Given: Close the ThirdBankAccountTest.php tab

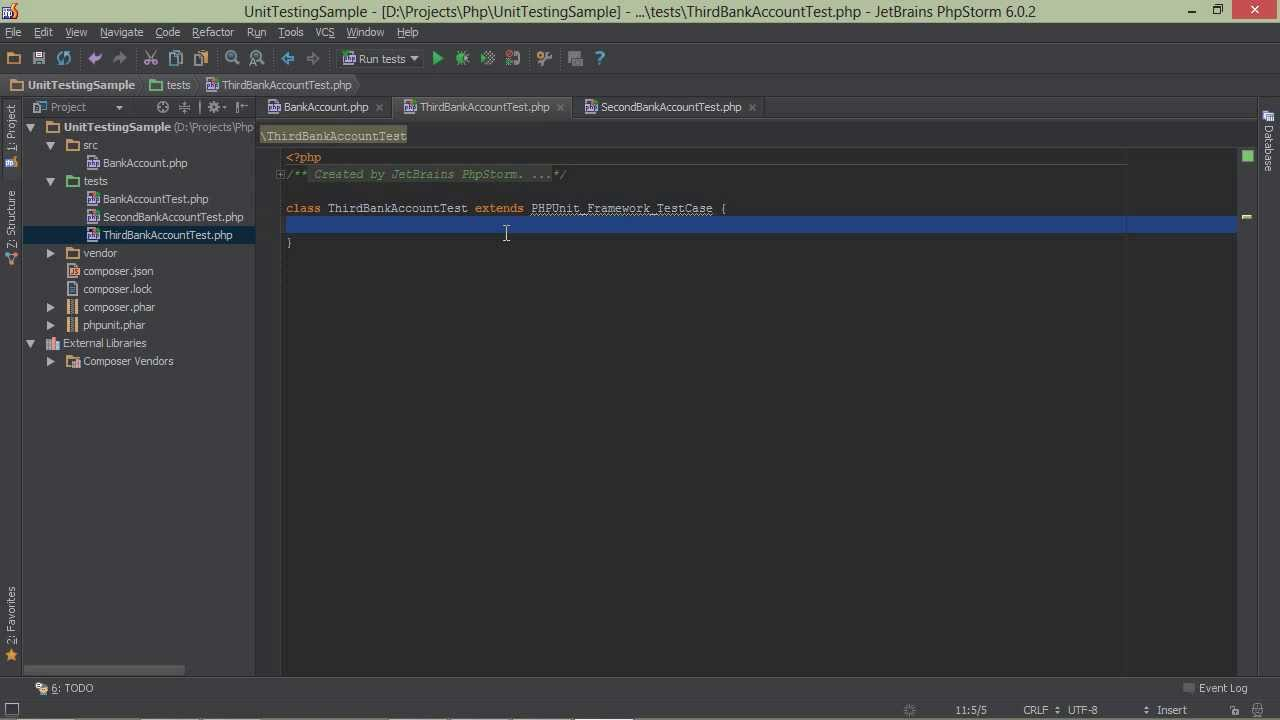Looking at the screenshot, I should (560, 107).
